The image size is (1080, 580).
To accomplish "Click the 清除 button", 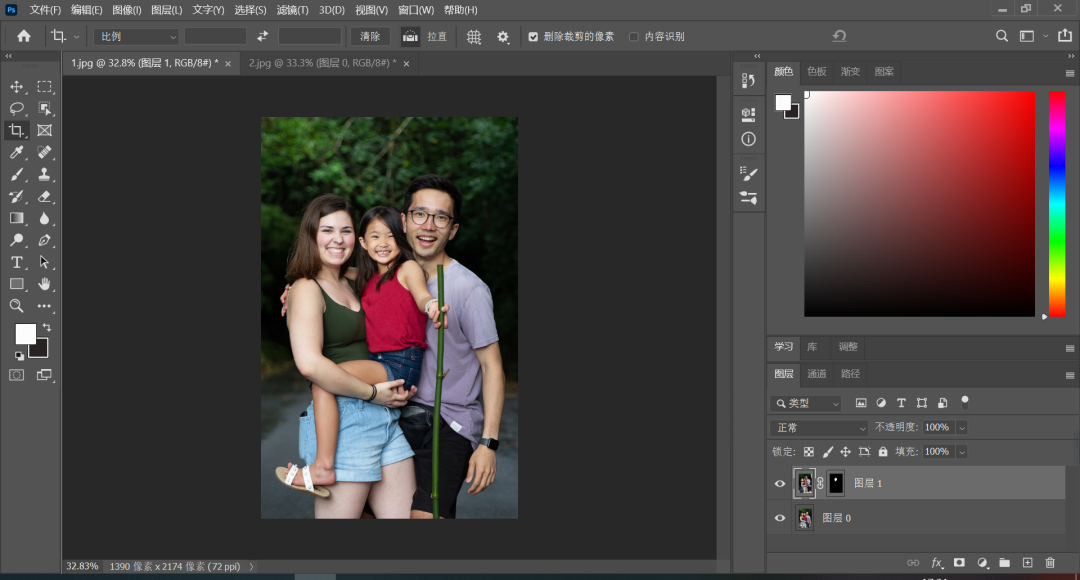I will [x=370, y=37].
